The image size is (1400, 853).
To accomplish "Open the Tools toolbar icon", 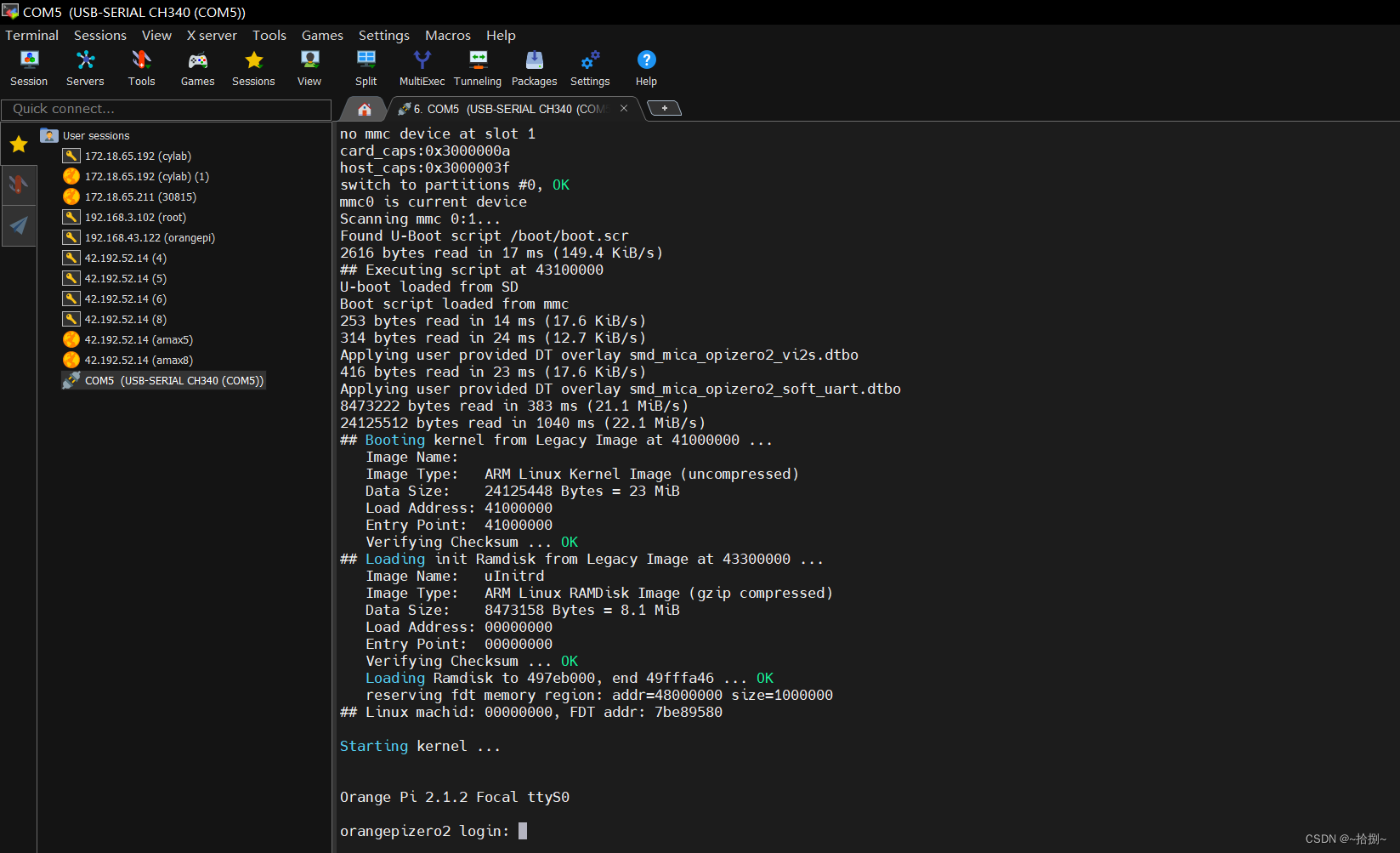I will [141, 68].
